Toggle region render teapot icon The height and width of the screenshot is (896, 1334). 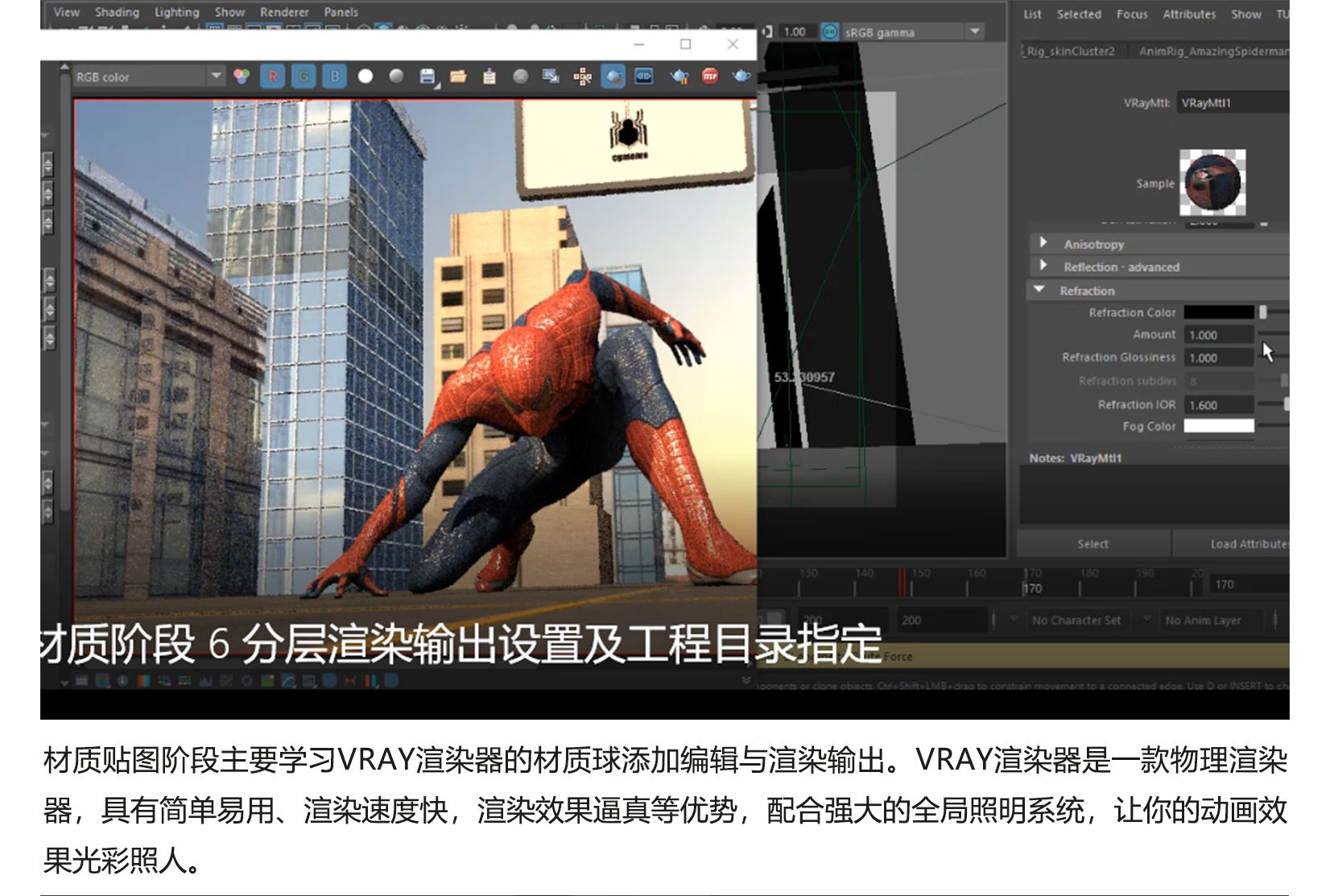(613, 76)
